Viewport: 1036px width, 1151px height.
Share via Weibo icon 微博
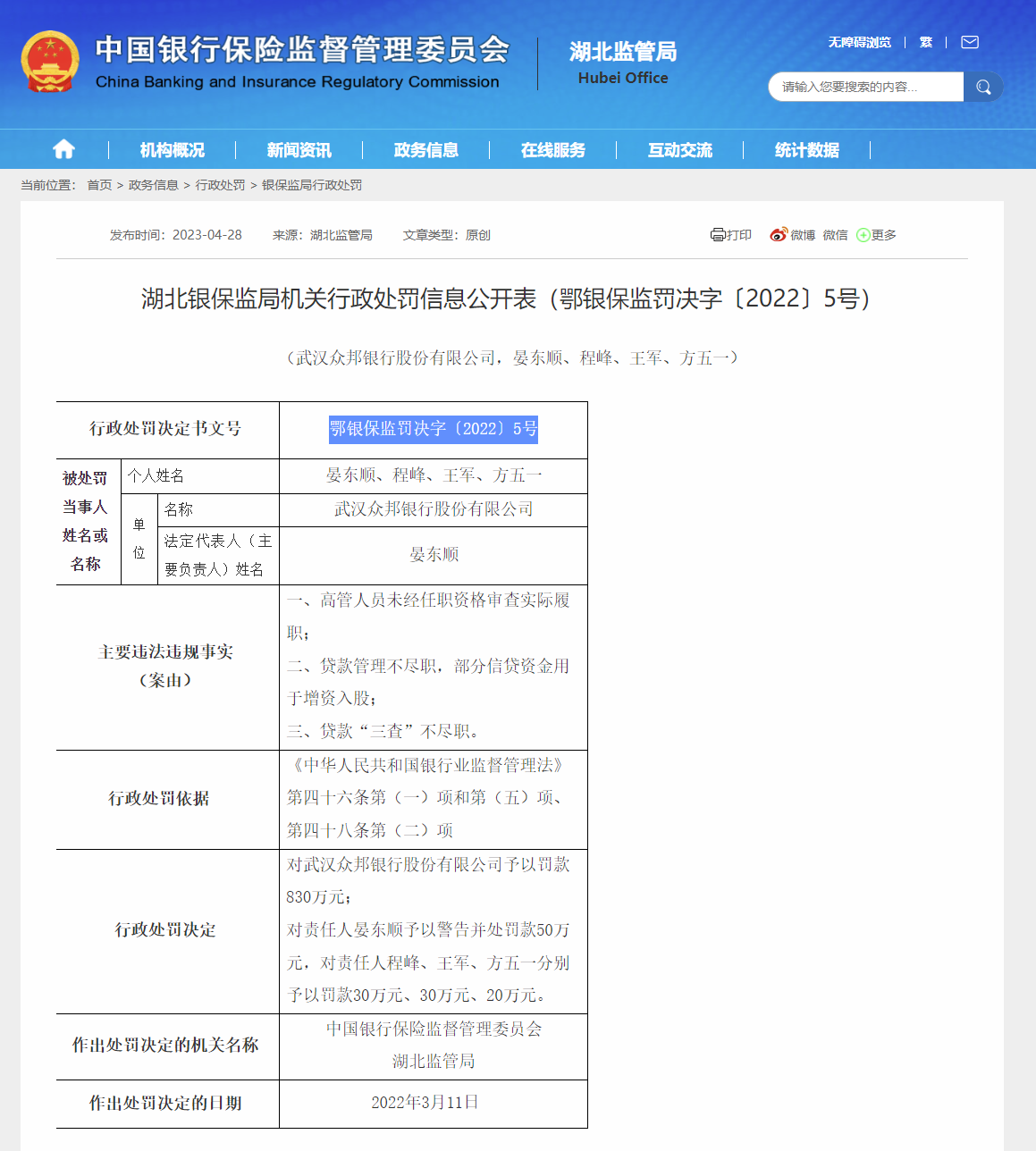[792, 235]
